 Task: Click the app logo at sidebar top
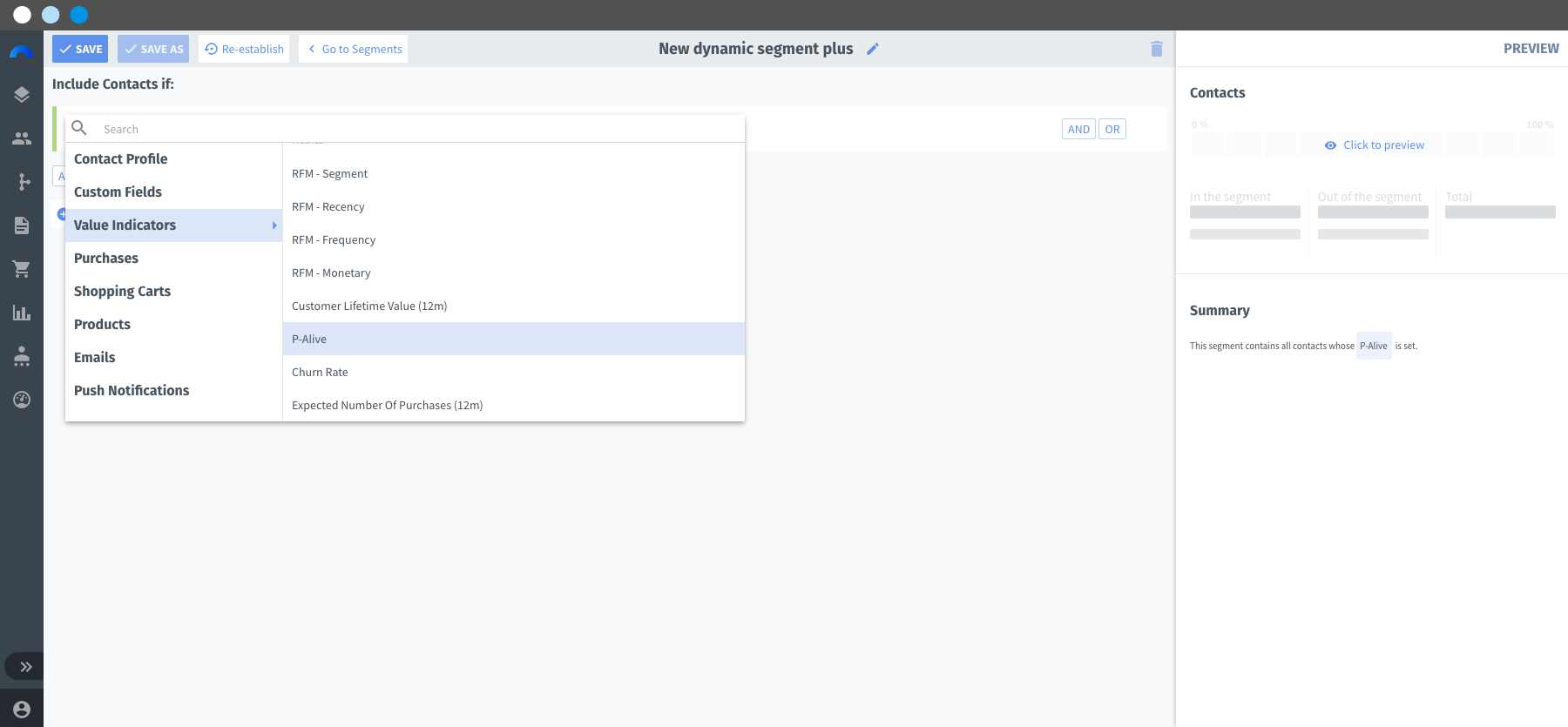coord(22,52)
